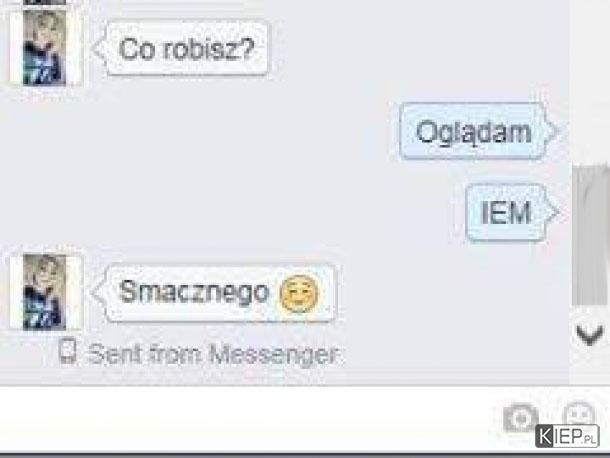This screenshot has height=458, width=610.
Task: Click the scrollbar track above the thumb
Action: point(591,82)
